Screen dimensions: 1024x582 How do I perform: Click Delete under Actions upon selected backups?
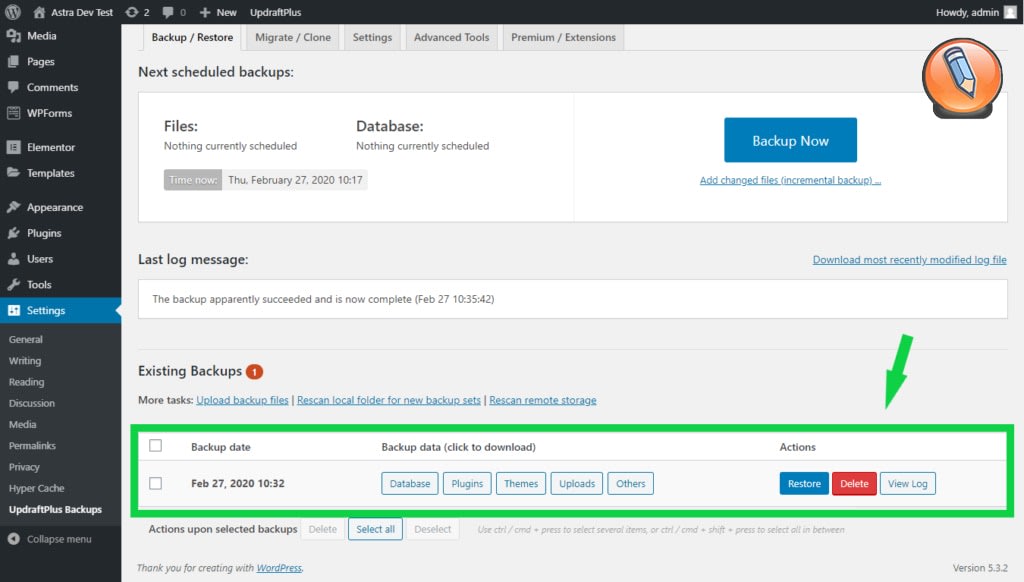(x=323, y=529)
